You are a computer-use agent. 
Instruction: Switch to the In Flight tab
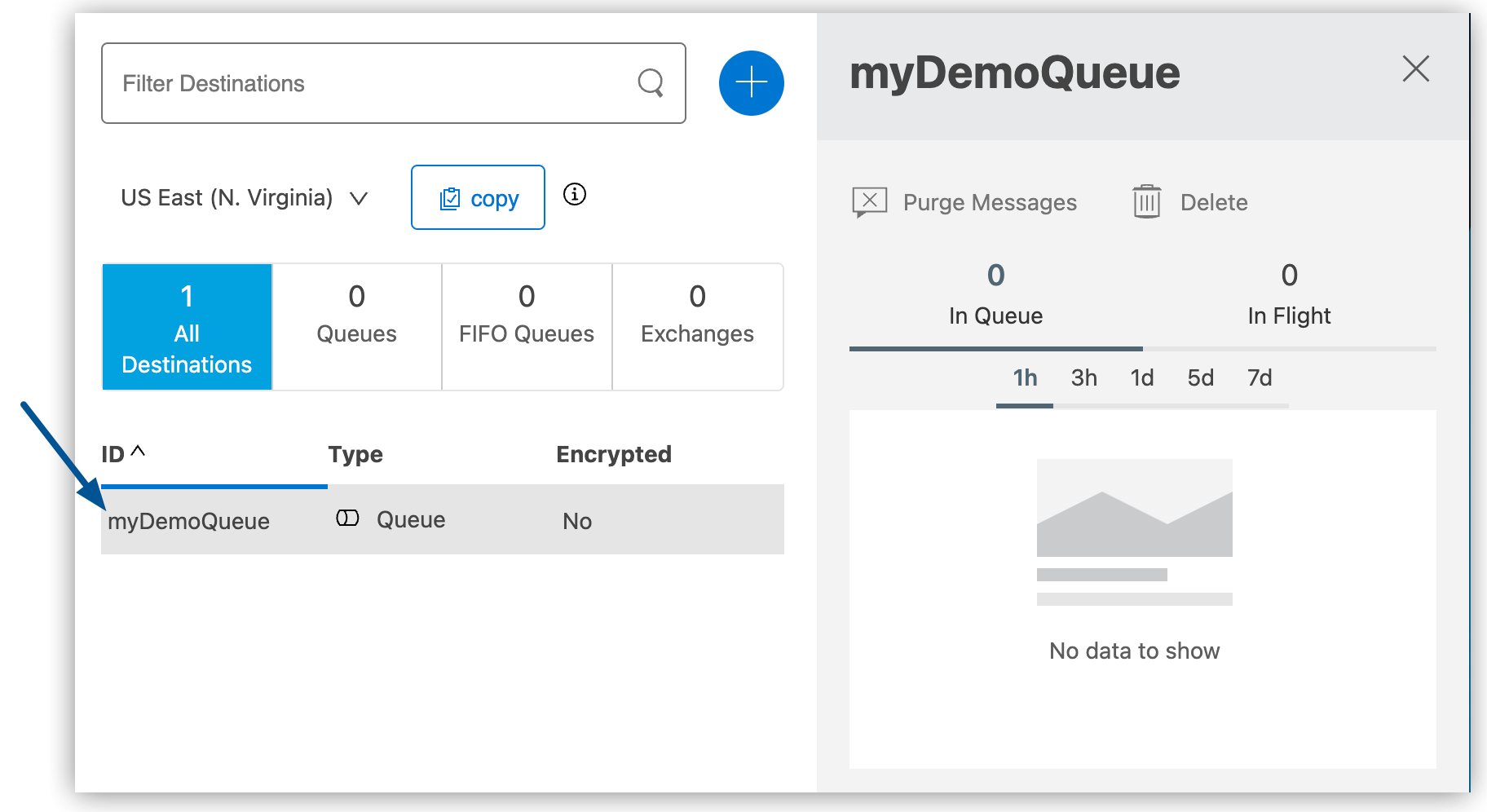(x=1289, y=297)
